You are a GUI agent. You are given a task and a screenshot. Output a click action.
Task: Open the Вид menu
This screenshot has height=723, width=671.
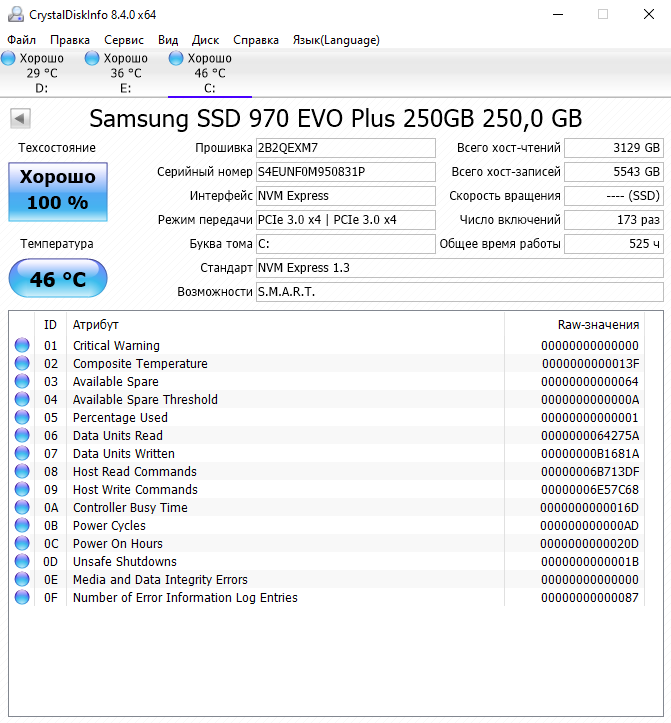click(168, 40)
